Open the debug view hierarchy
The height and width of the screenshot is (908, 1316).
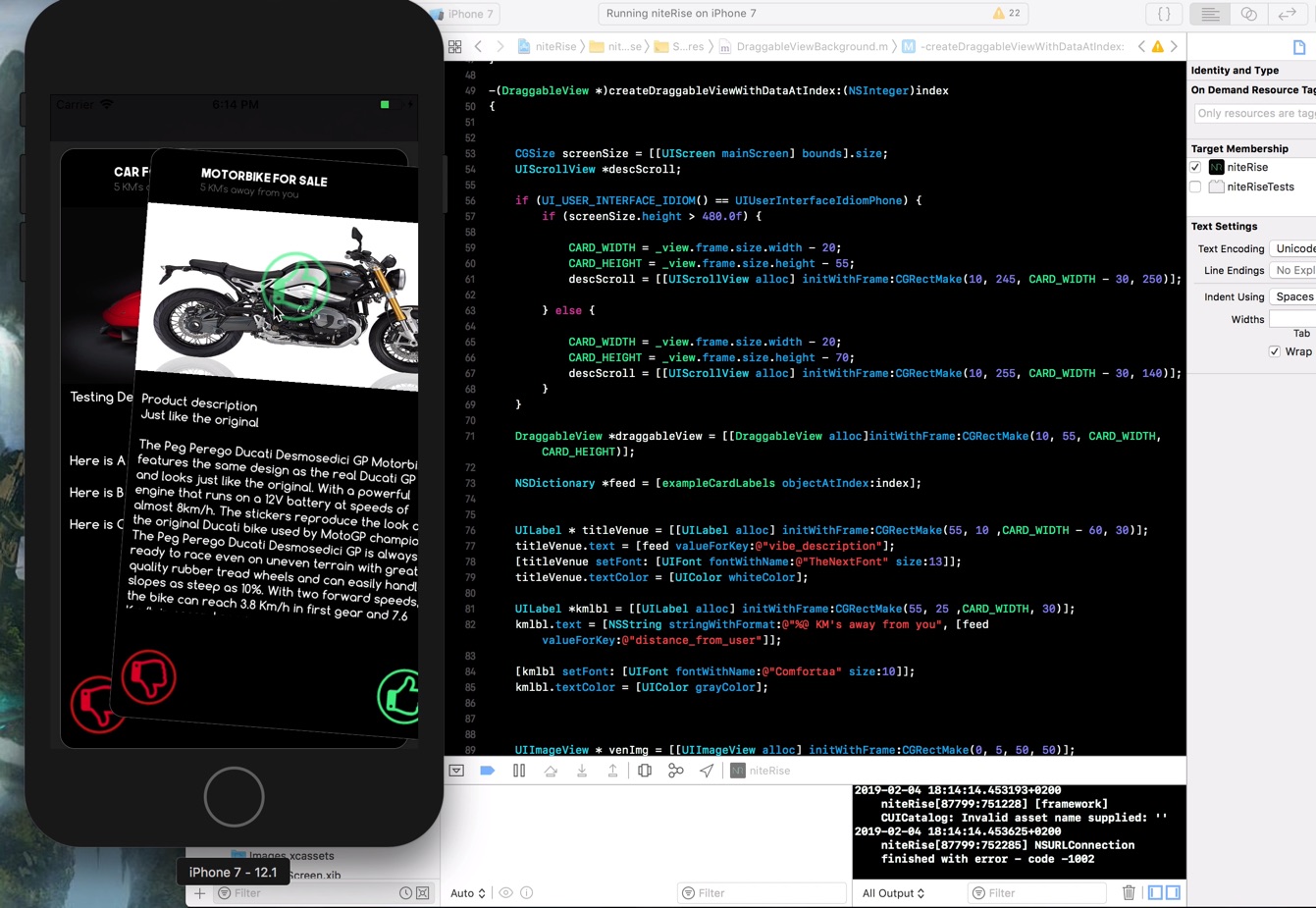(645, 771)
